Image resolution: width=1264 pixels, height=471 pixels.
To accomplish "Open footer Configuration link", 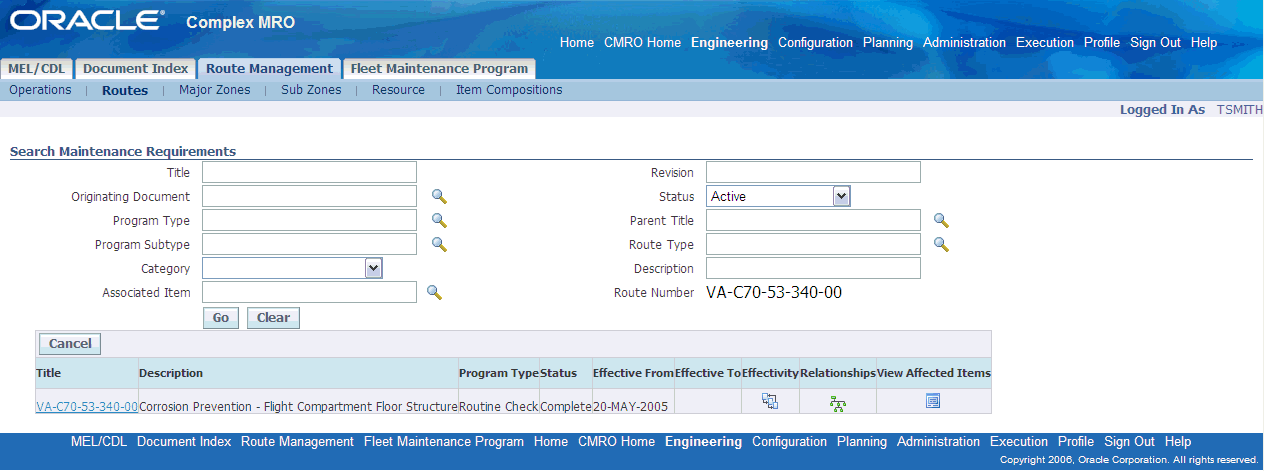I will tap(789, 441).
